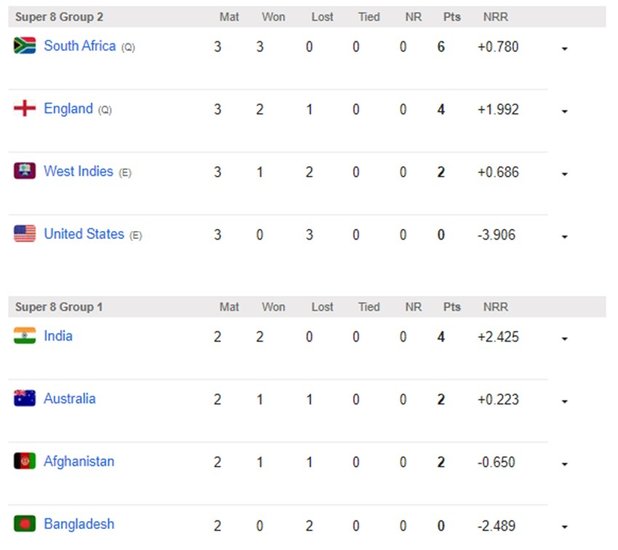This screenshot has width=618, height=550.
Task: Expand the Bangladesh row arrow
Action: pyautogui.click(x=565, y=526)
